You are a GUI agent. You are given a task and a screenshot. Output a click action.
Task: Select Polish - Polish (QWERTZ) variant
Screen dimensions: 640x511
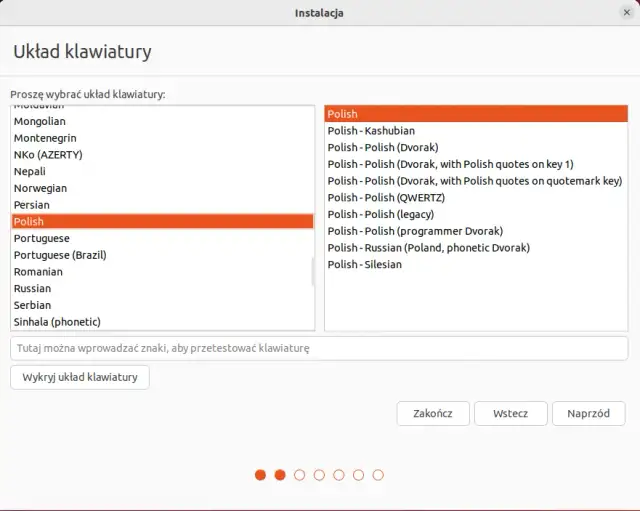click(386, 198)
